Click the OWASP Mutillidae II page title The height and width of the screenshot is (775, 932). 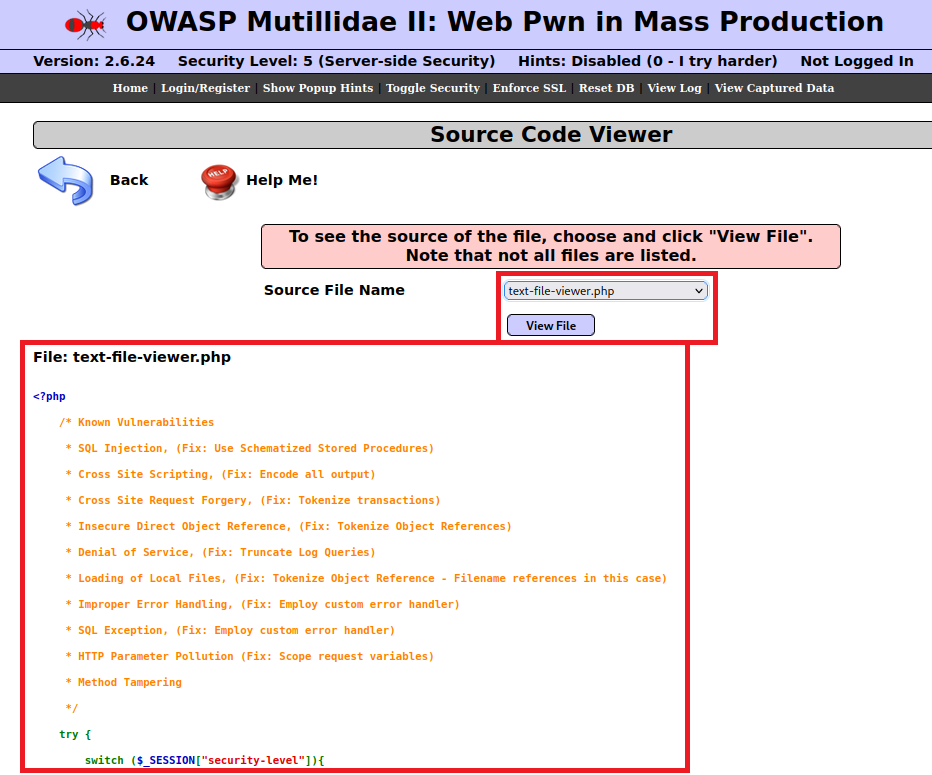click(505, 22)
